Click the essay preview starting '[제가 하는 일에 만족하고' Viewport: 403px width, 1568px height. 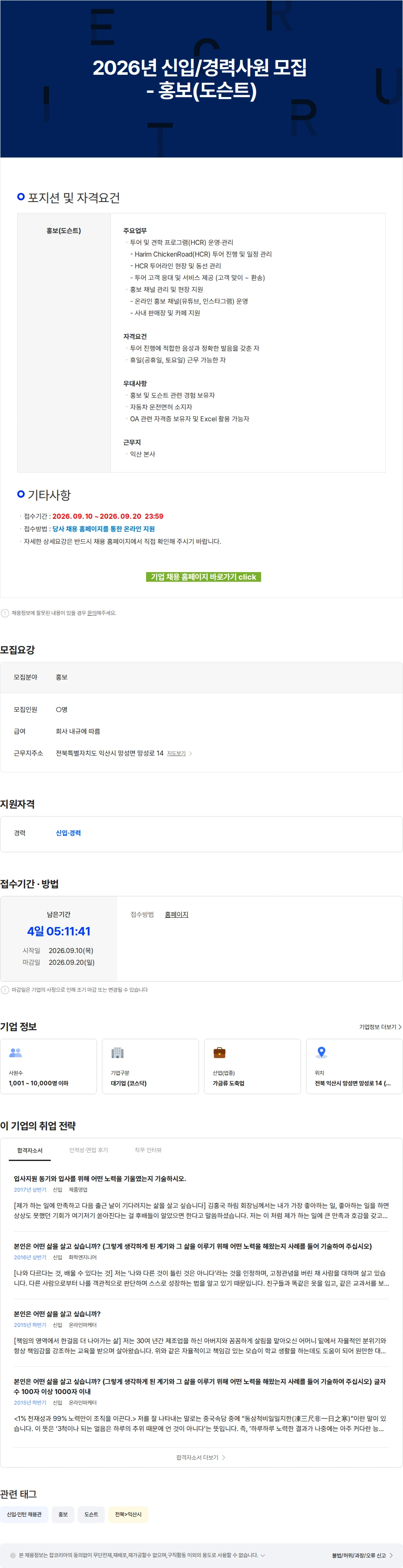click(201, 1210)
